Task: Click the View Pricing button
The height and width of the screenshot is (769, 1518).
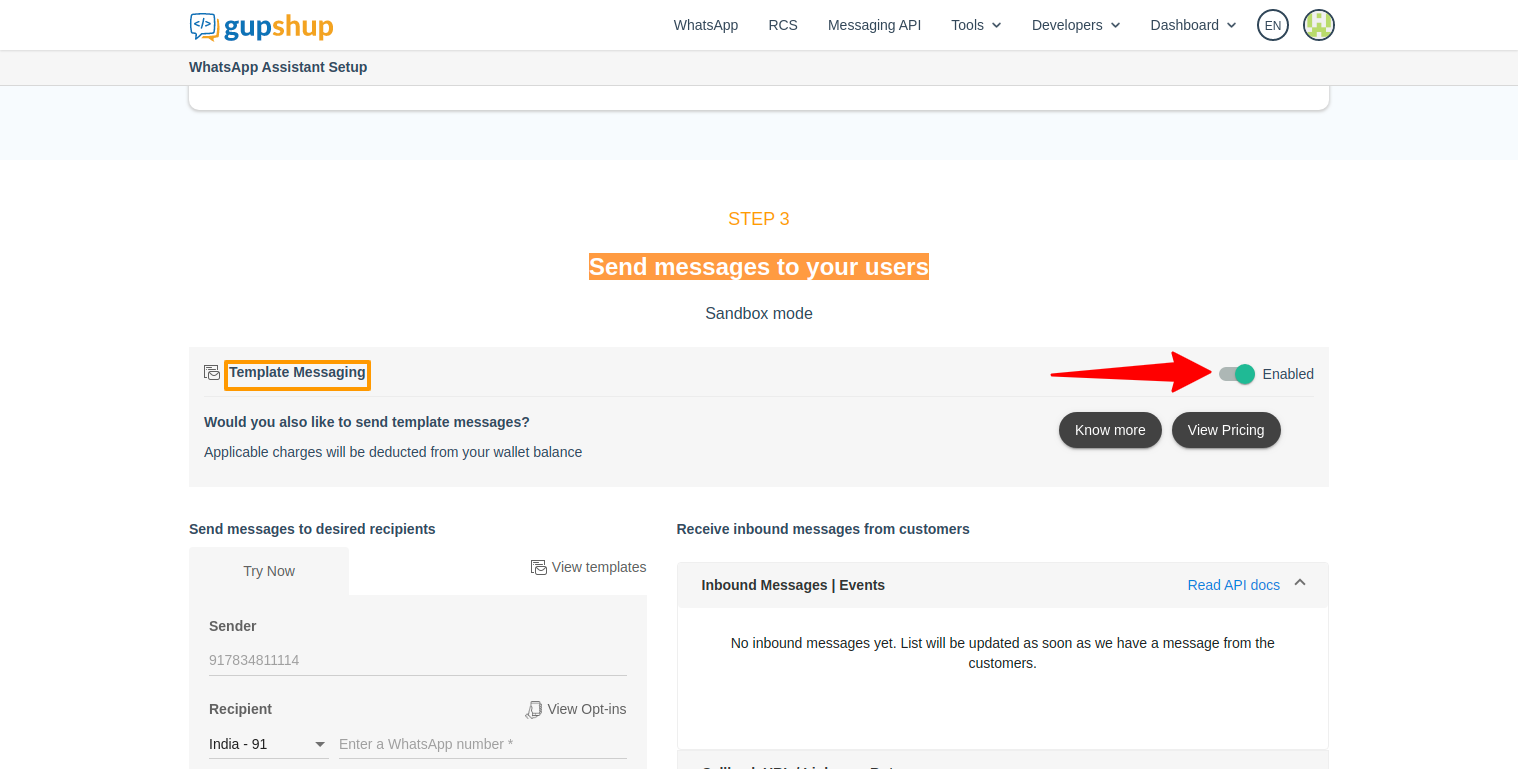Action: click(x=1226, y=430)
